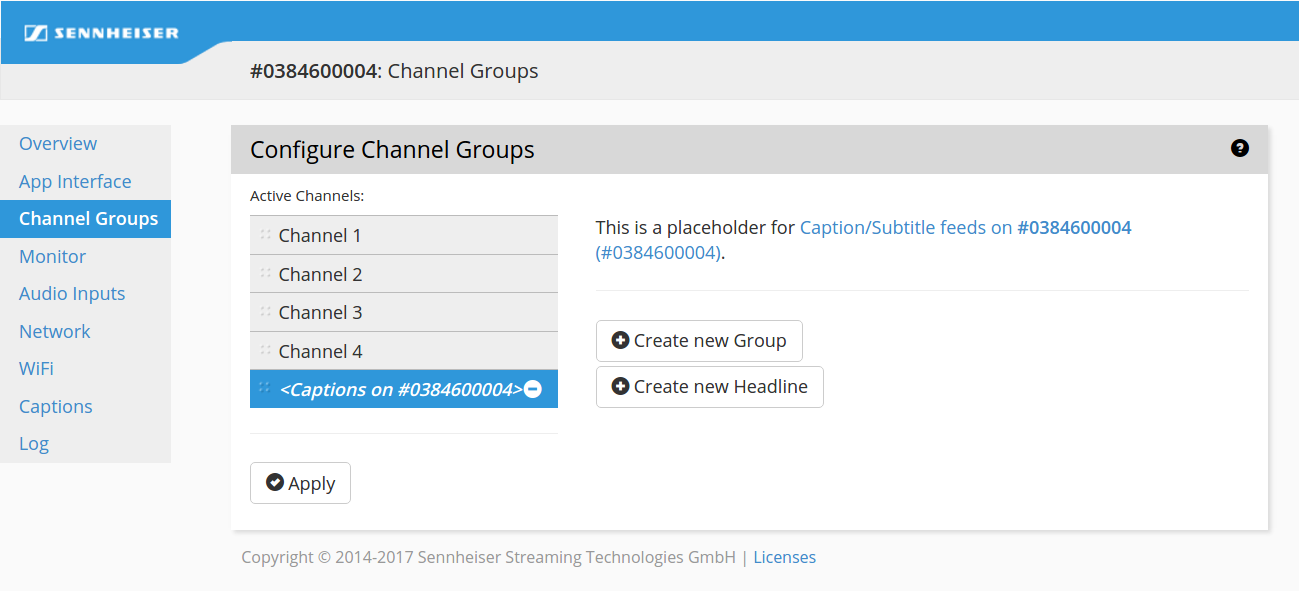Click the drag handle beside Channel 3
This screenshot has width=1299, height=591.
[265, 312]
